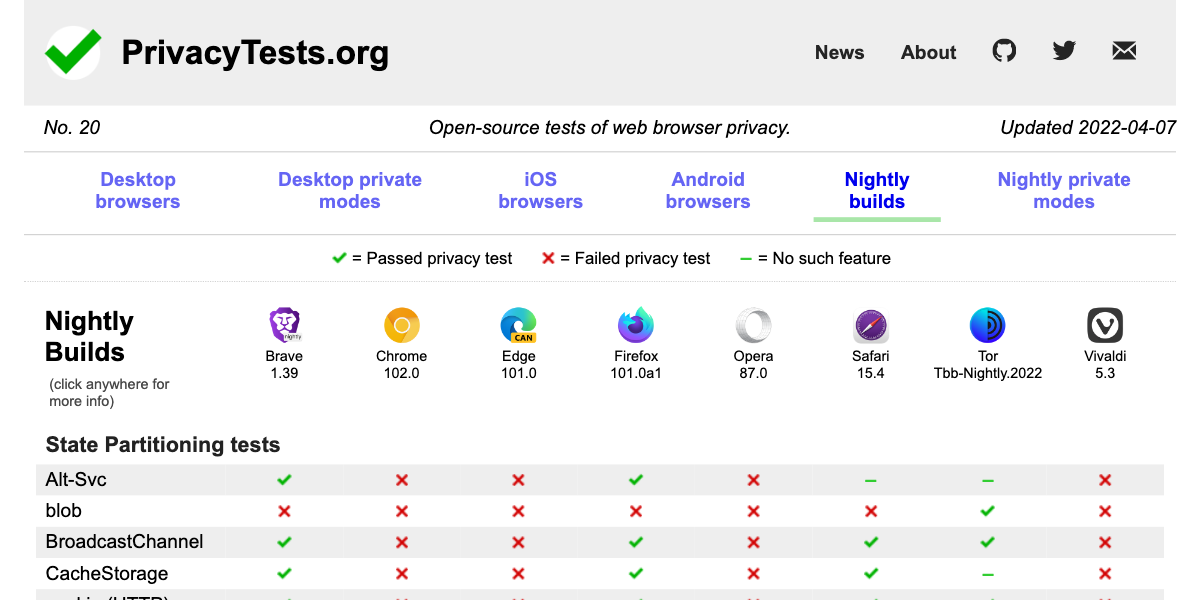The height and width of the screenshot is (600, 1200).
Task: Open the Nightly private modes tab
Action: 1064,190
